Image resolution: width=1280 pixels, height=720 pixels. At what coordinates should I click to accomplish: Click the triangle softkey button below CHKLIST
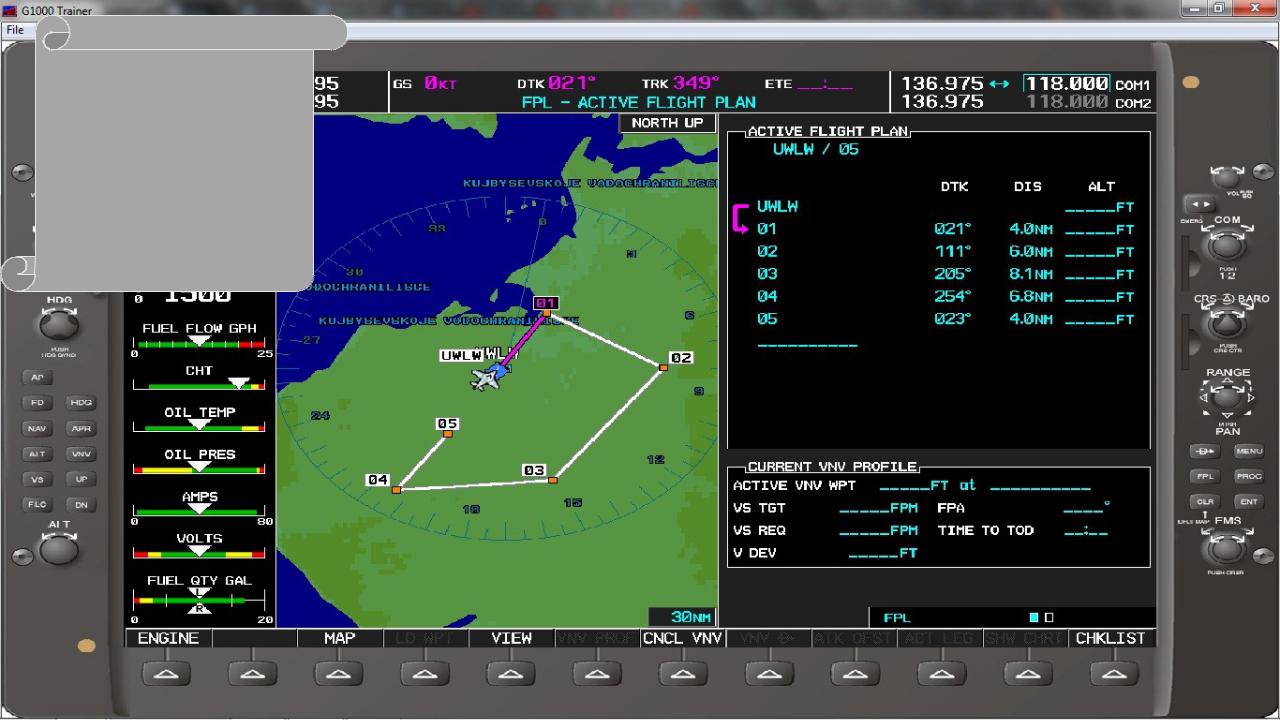[x=1113, y=674]
